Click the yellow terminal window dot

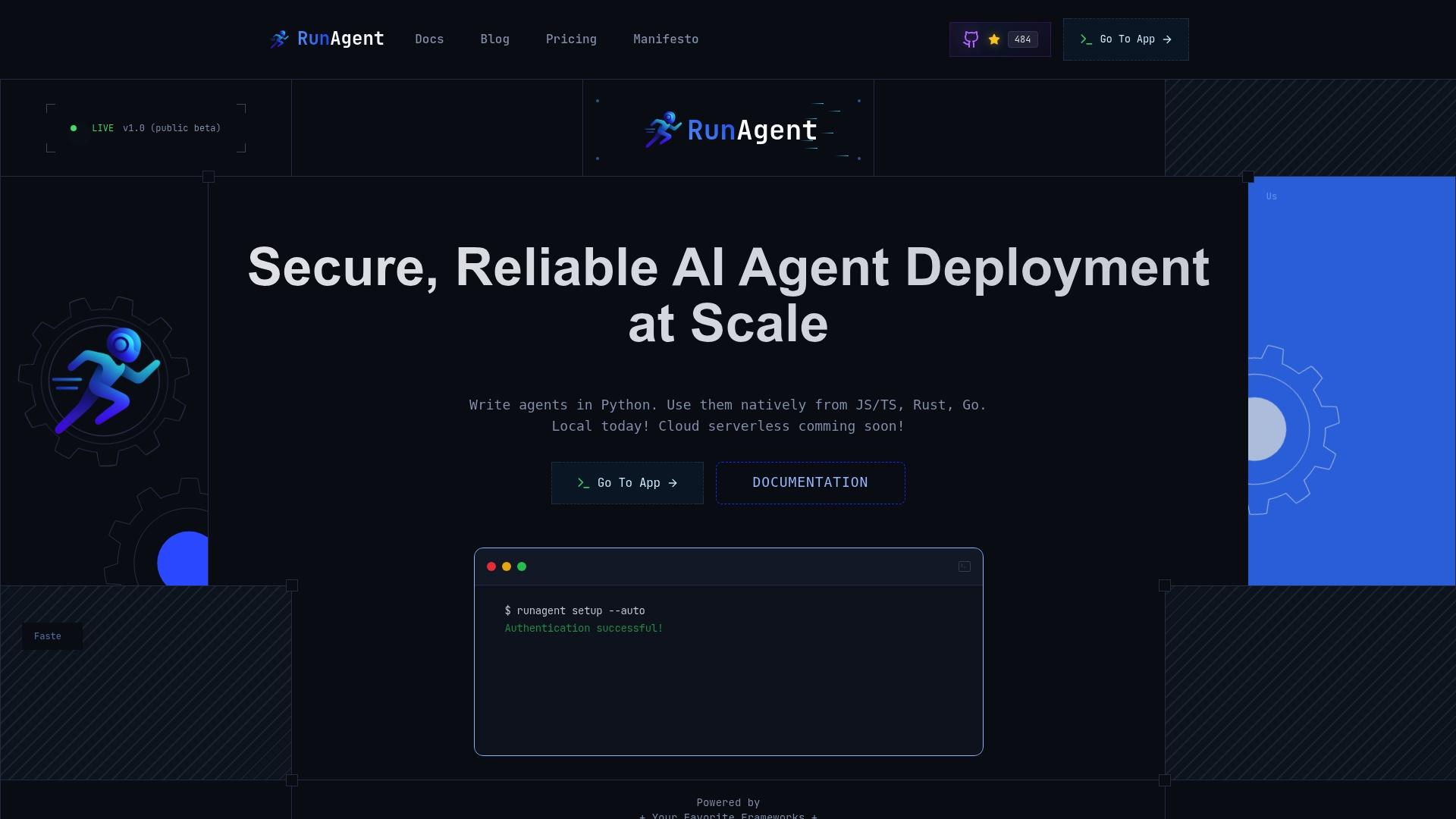click(x=507, y=566)
